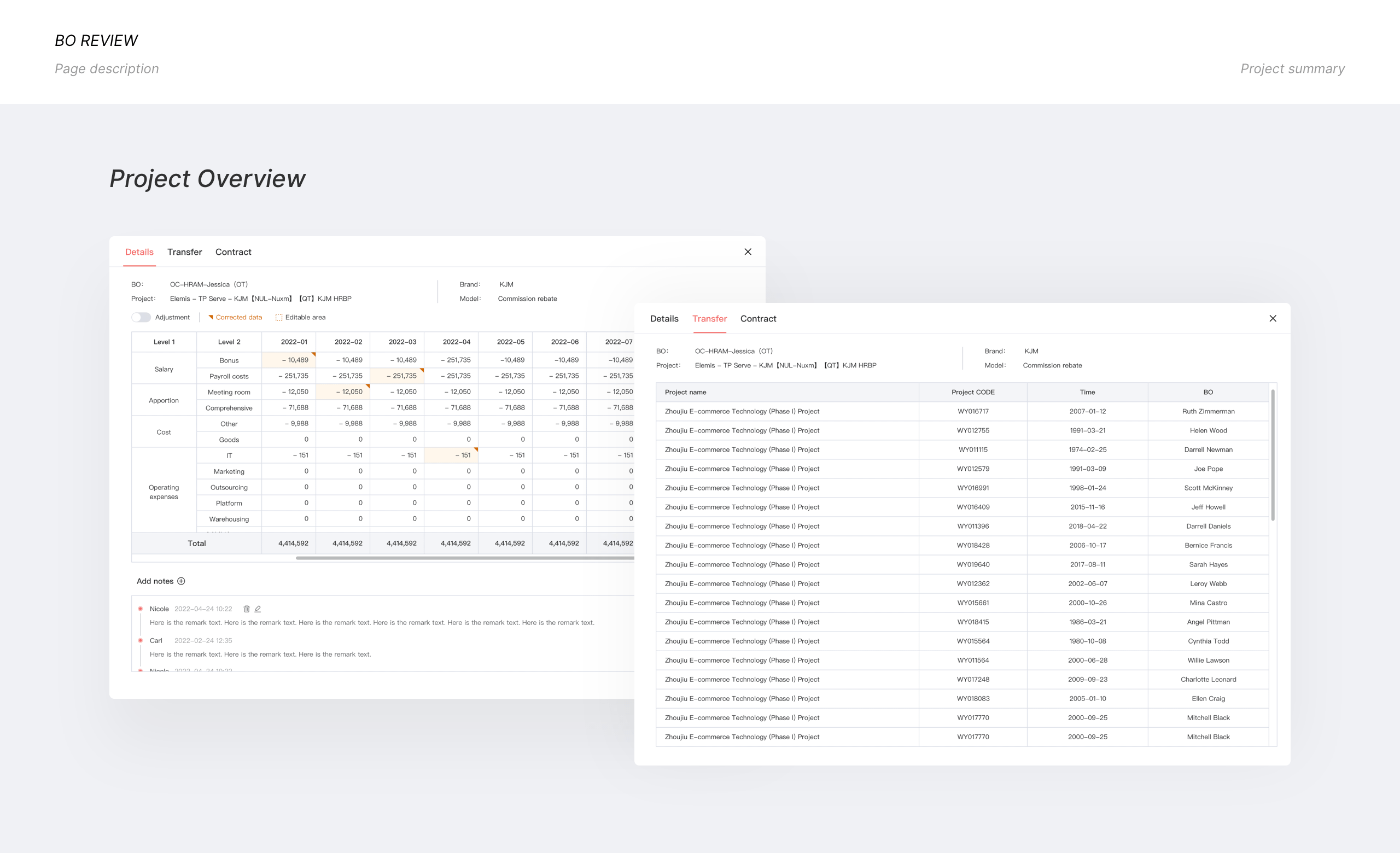The width and height of the screenshot is (1400, 853).
Task: Click the vertical scrollbar of the Transfer table
Action: (1273, 455)
